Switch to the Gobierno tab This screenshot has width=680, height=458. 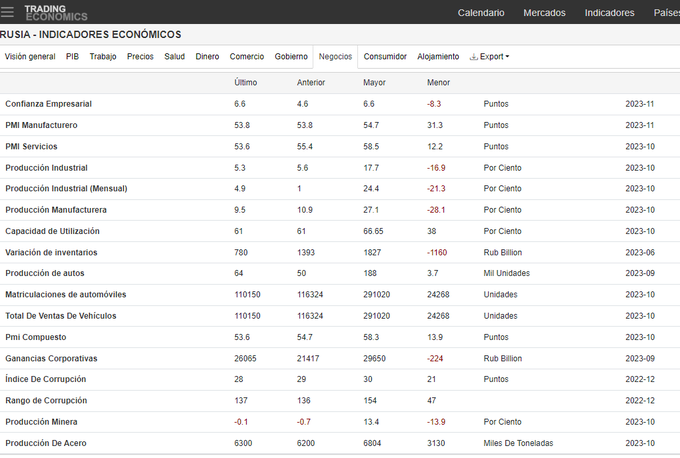click(x=291, y=56)
